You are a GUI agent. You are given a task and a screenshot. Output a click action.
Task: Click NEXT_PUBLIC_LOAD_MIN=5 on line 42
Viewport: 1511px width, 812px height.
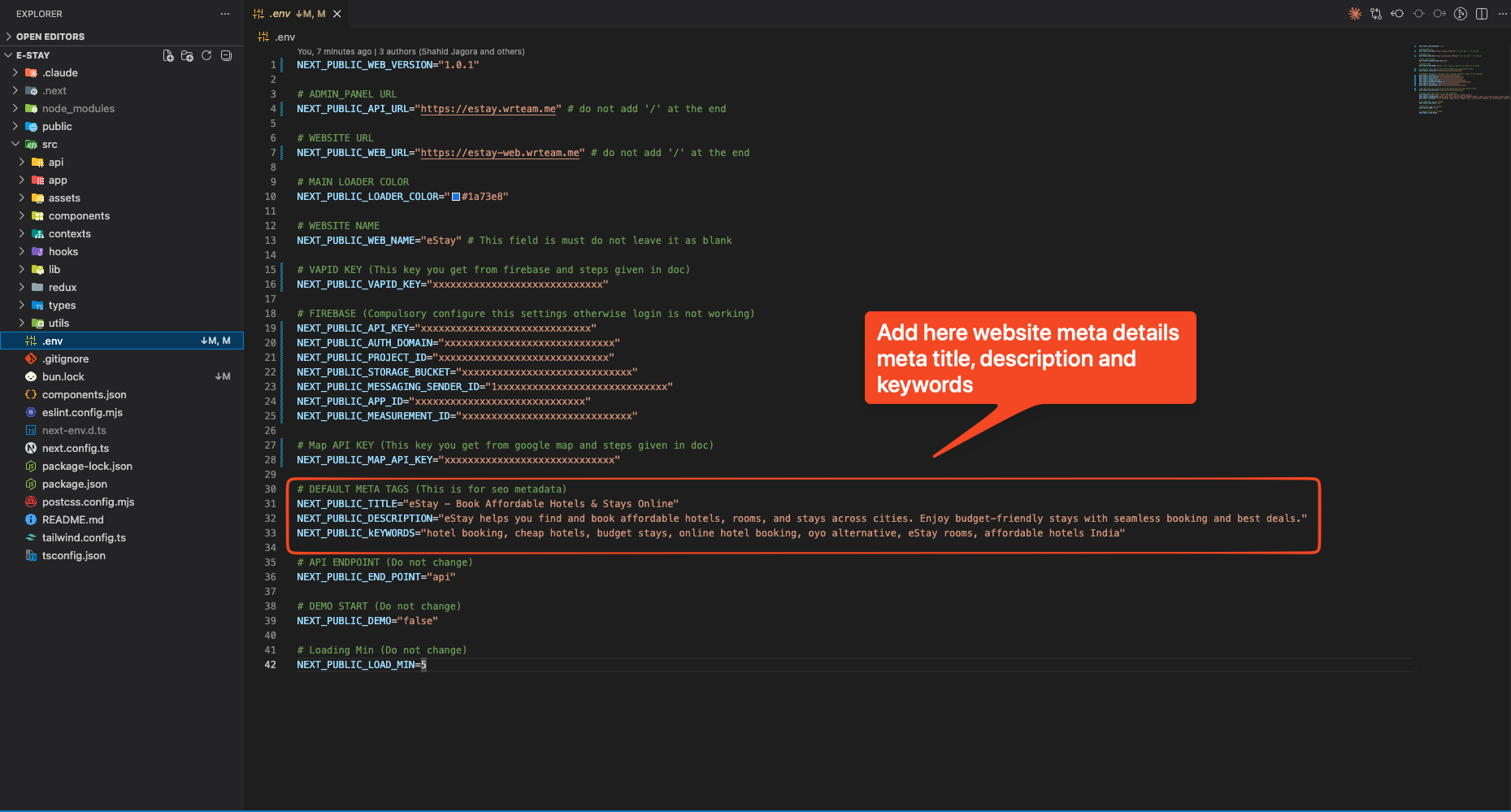pos(362,665)
